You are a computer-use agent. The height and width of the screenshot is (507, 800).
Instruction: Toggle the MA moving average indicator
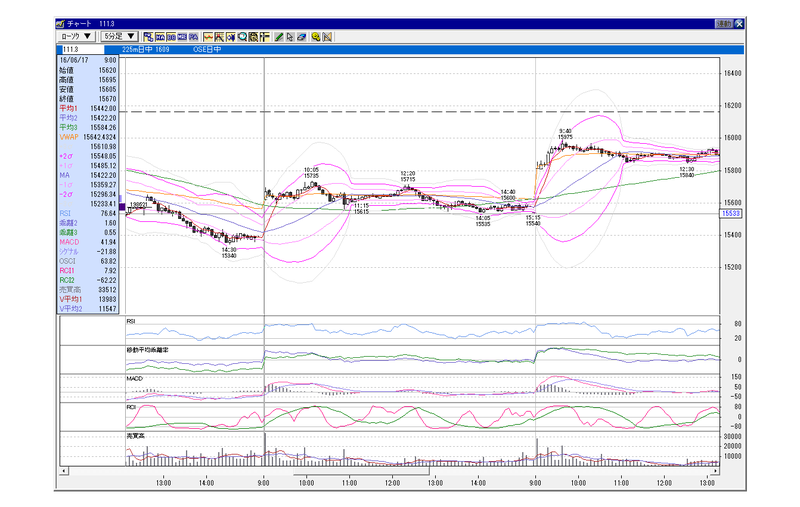pyautogui.click(x=160, y=37)
